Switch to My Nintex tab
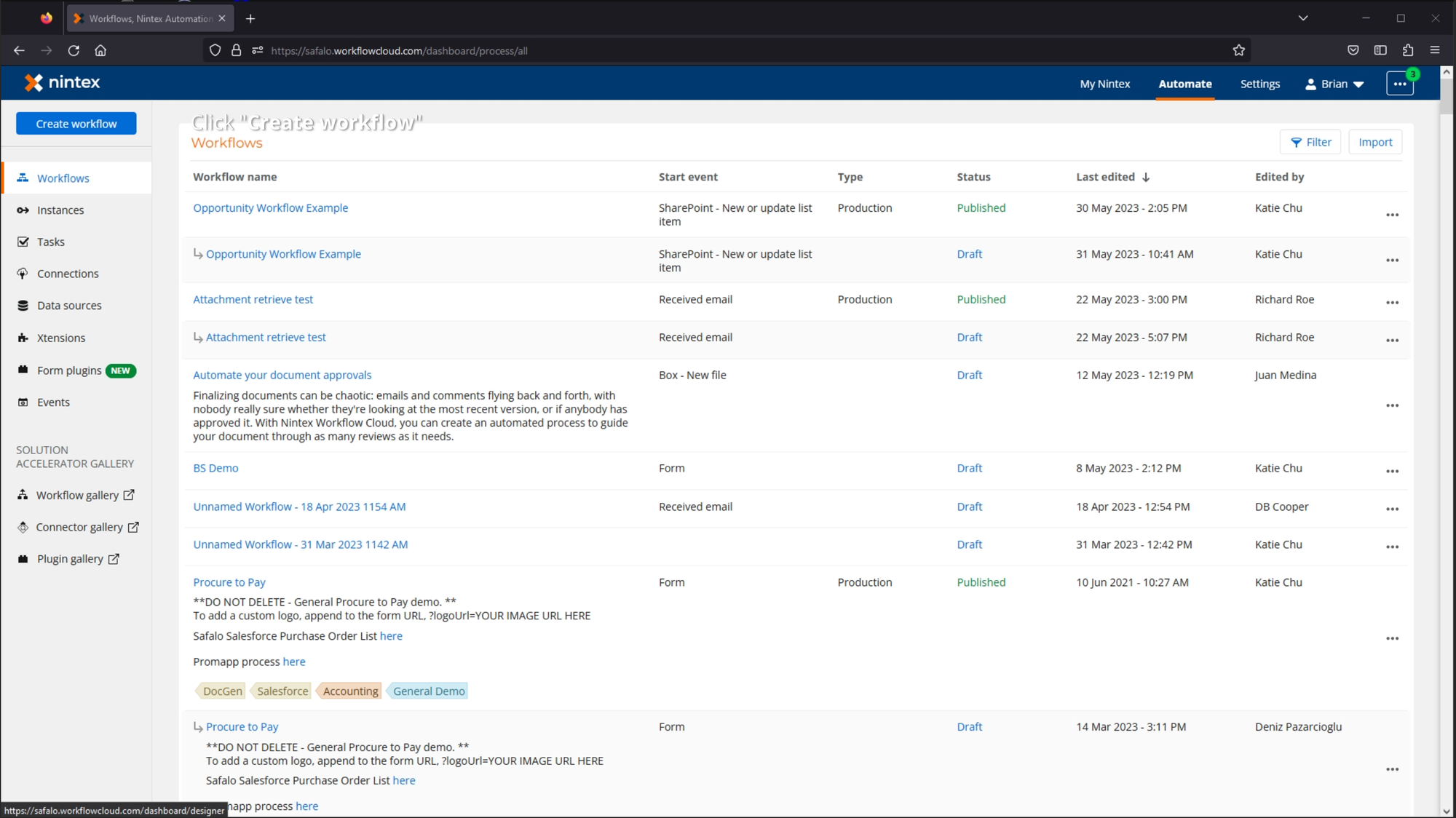Screen dimensions: 1456x818 pos(1104,84)
